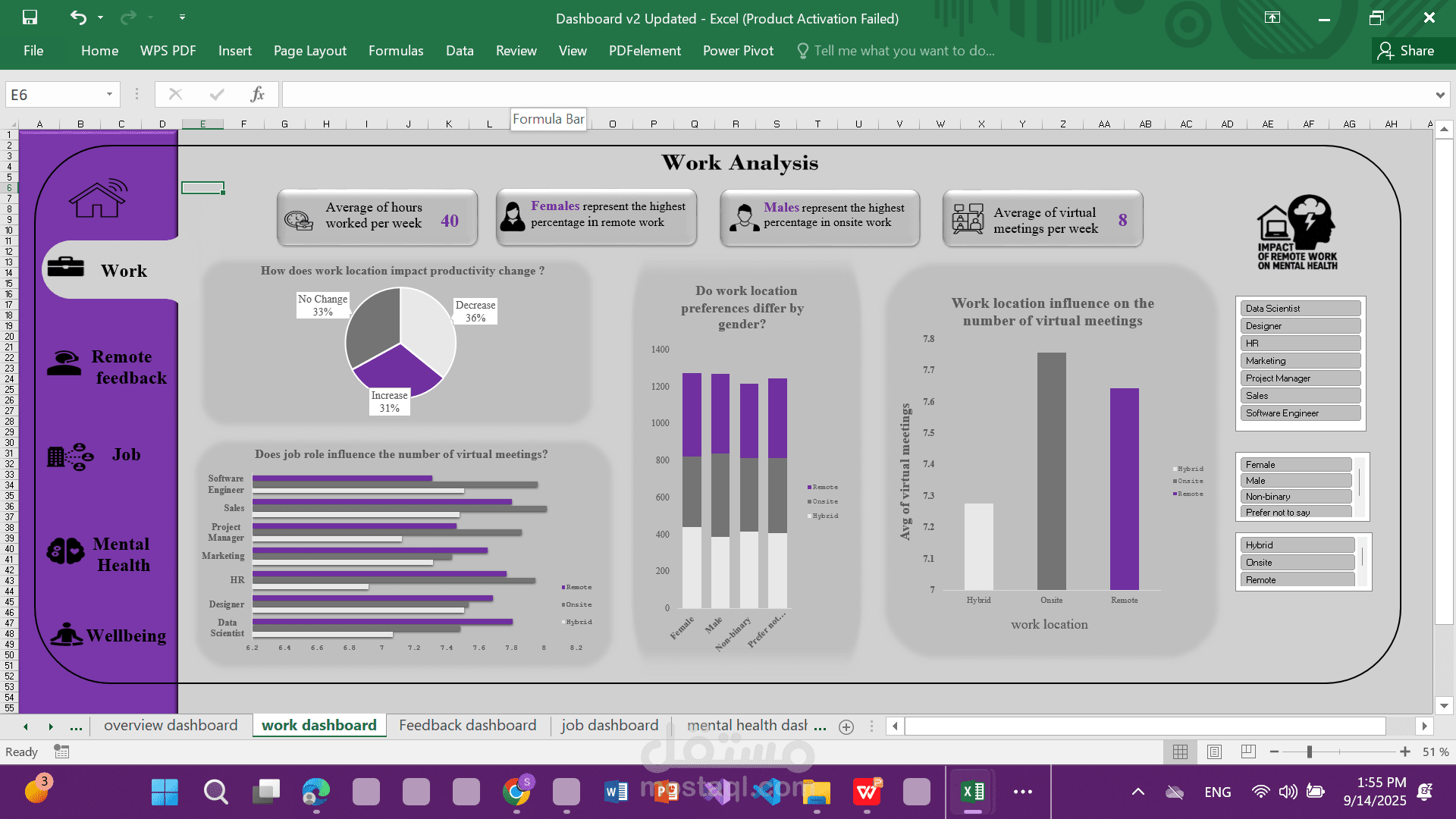
Task: Click the Share button
Action: (x=1407, y=51)
